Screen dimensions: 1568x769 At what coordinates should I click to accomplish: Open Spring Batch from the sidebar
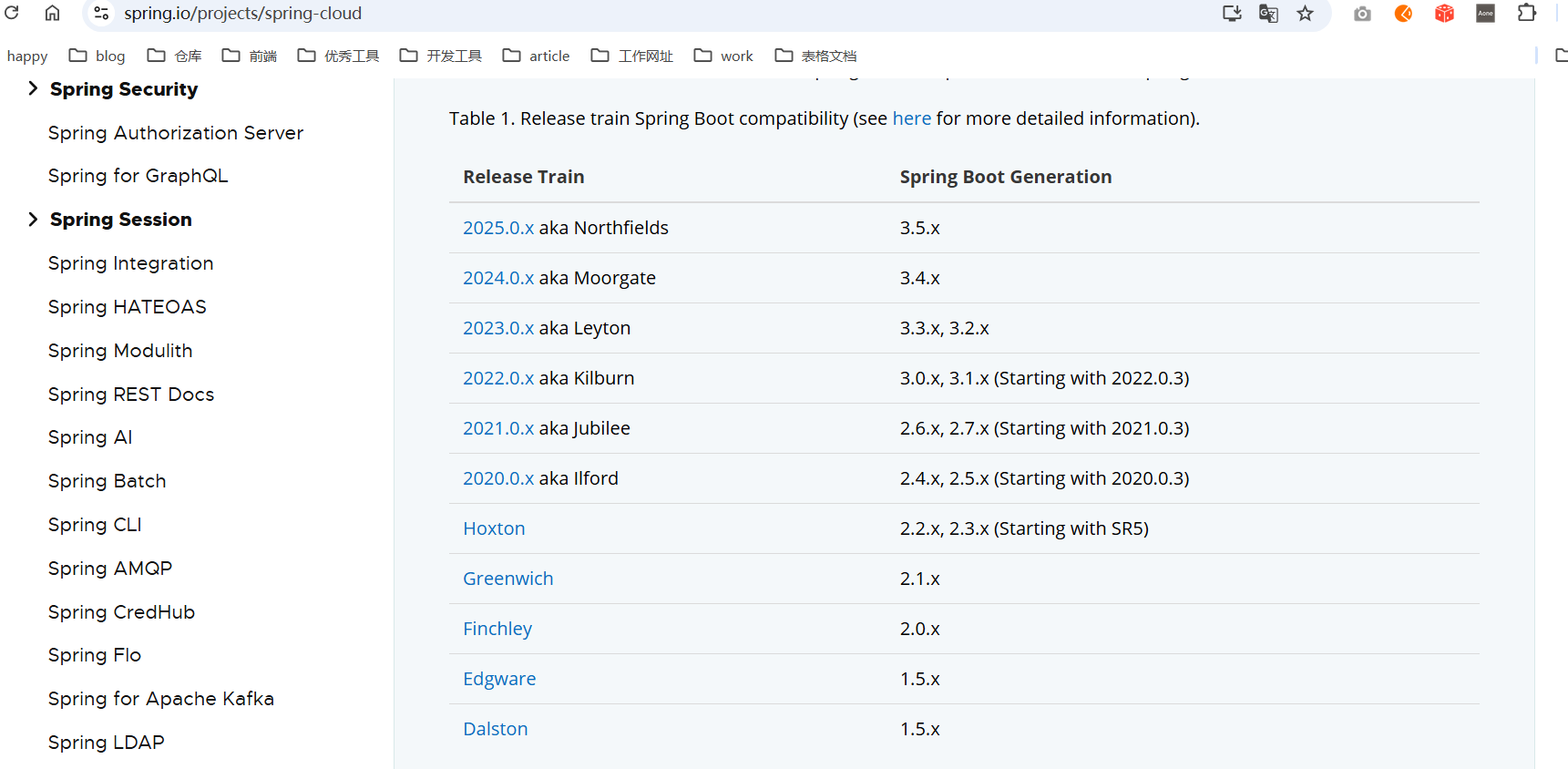(x=107, y=481)
